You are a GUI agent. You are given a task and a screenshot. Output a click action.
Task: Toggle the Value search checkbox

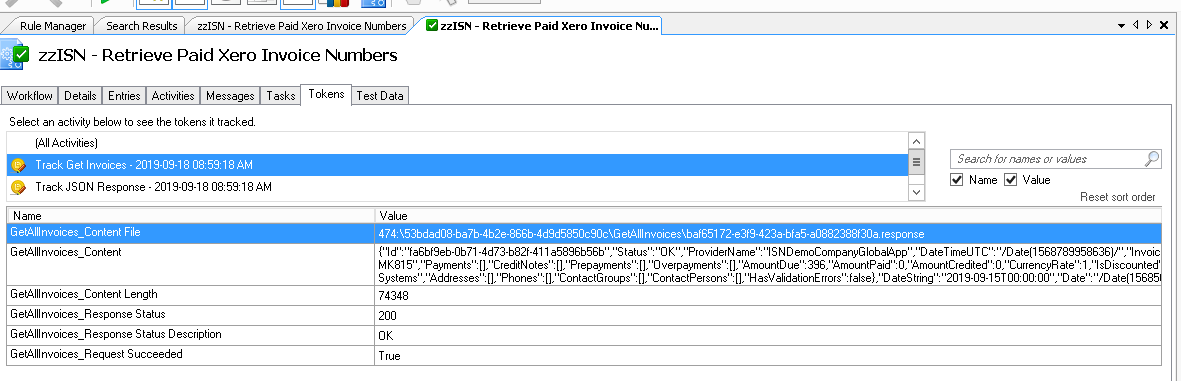pyautogui.click(x=1010, y=179)
